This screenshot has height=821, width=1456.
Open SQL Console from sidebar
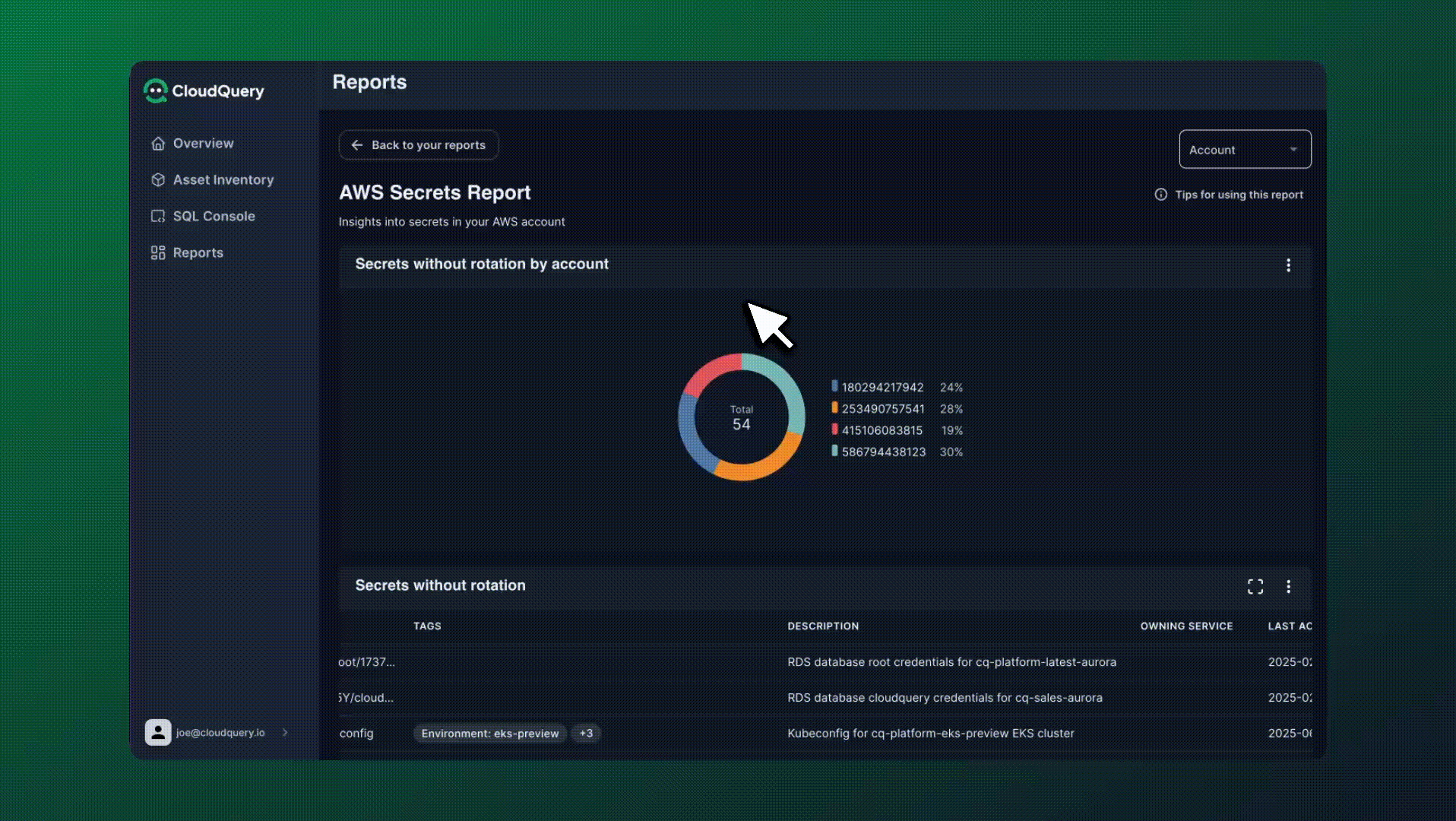tap(214, 217)
